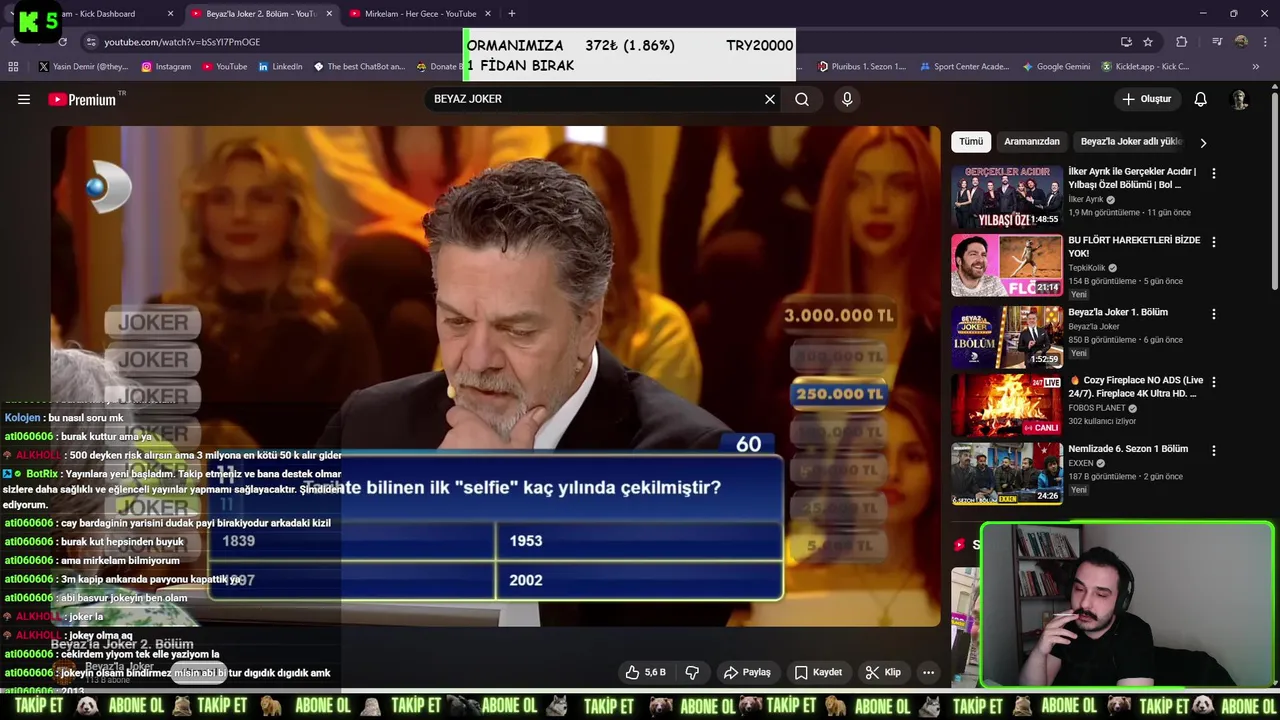
Task: Open the notifications bell
Action: (1201, 99)
